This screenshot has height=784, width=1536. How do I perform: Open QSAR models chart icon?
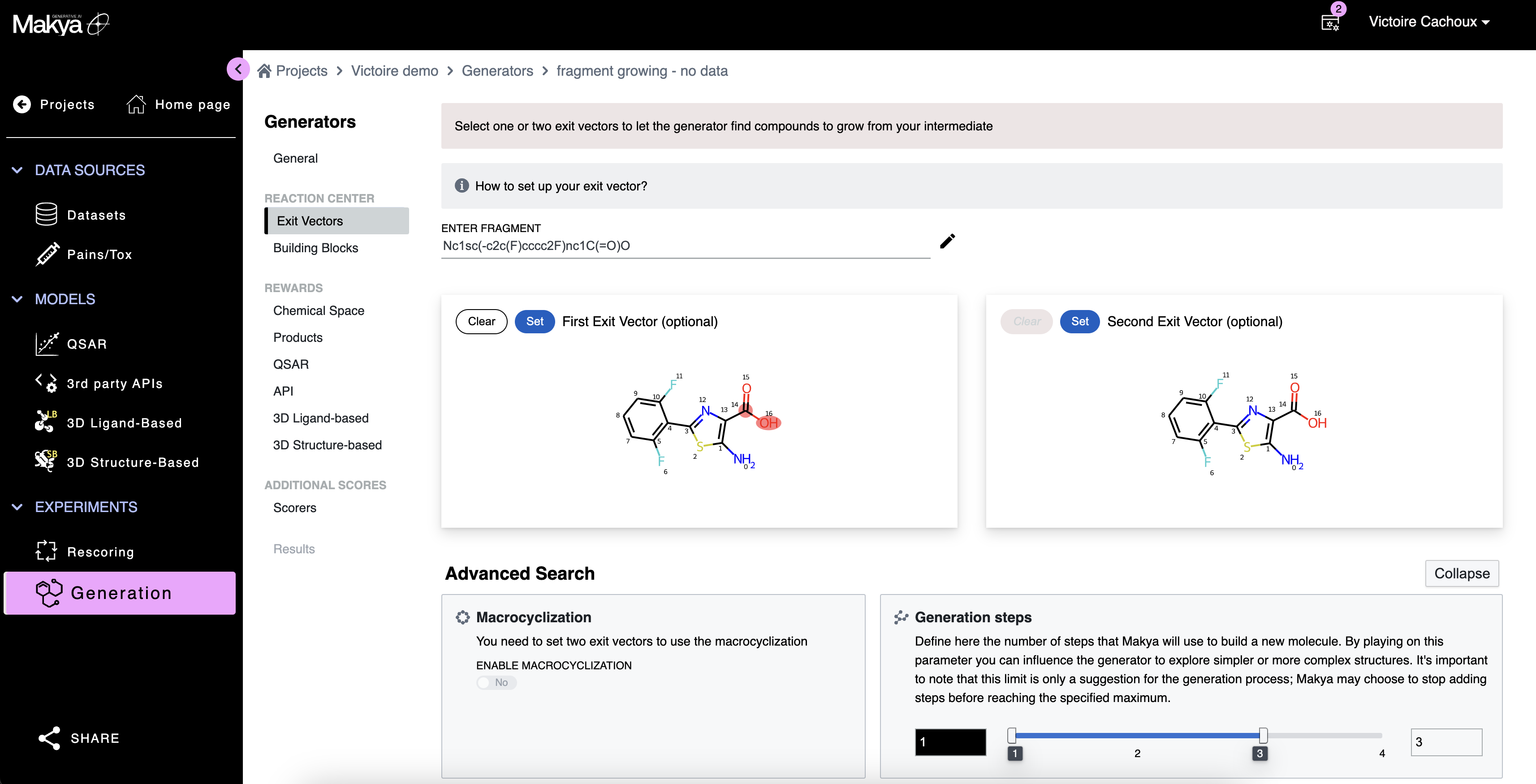click(x=47, y=344)
